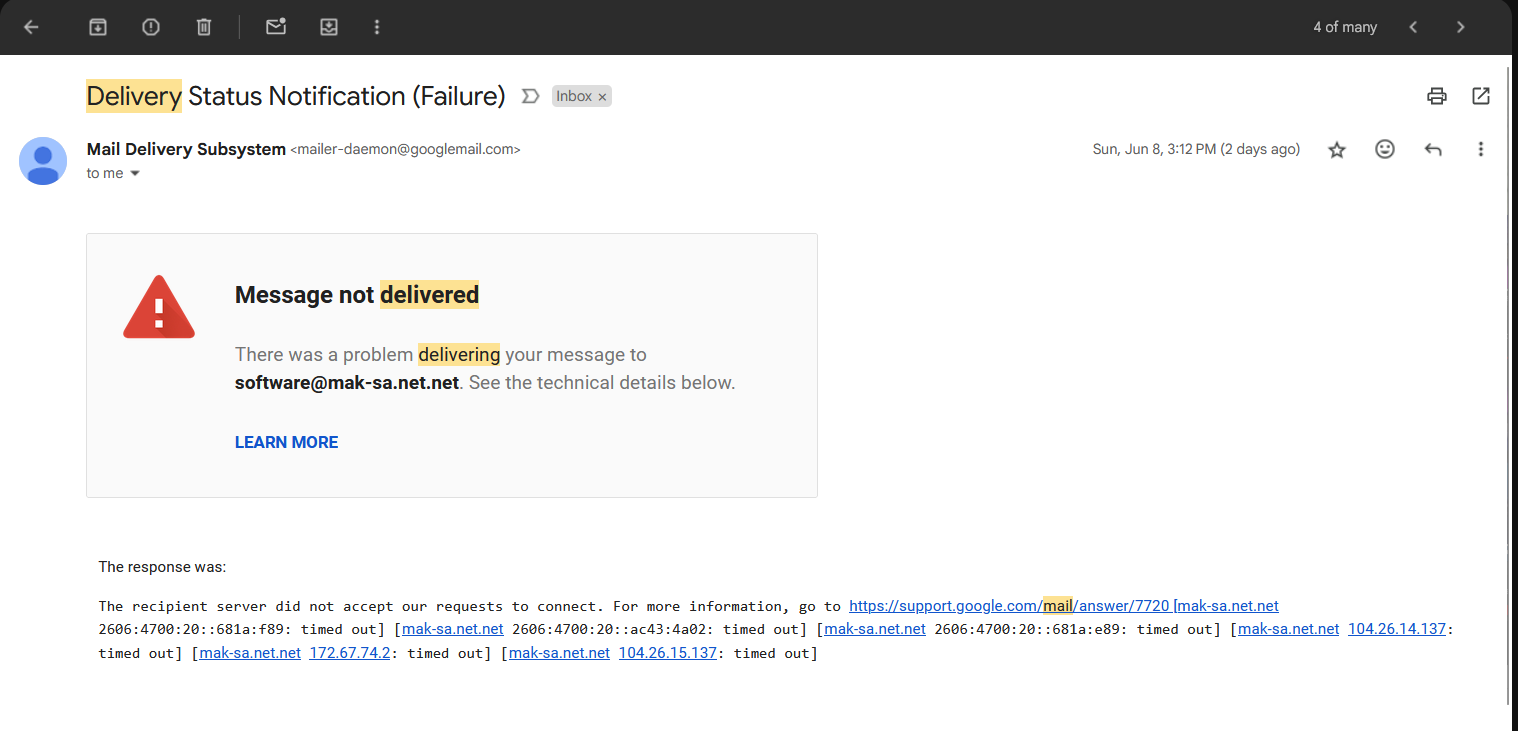Open the message's three-dot more menu
The image size is (1518, 731).
tap(1481, 149)
